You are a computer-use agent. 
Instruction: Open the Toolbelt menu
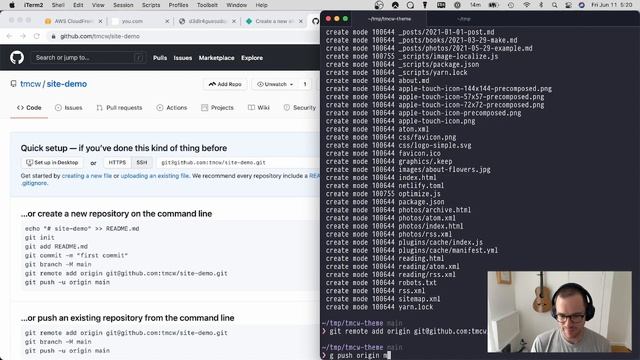207,5
